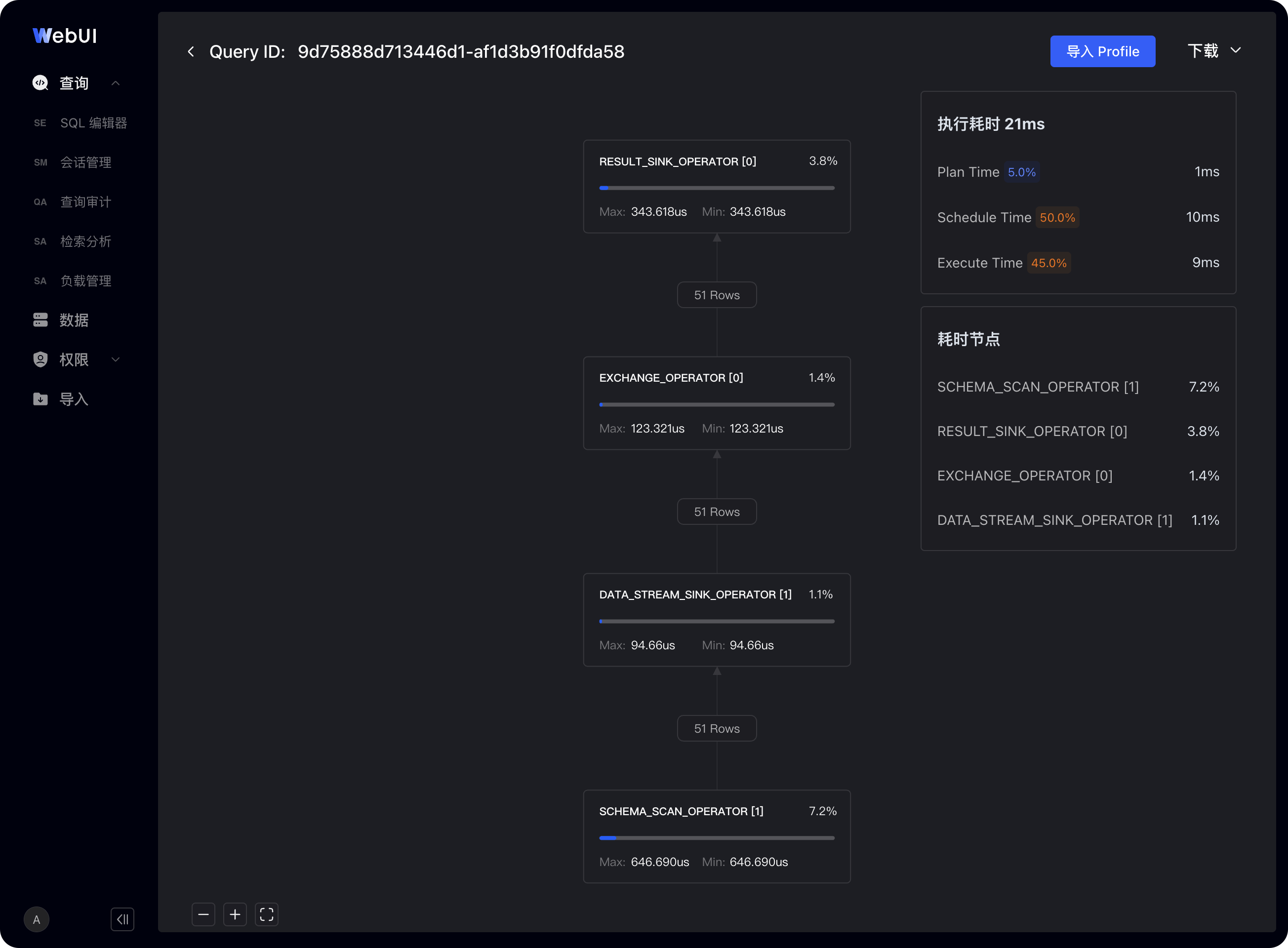This screenshot has width=1288, height=948.
Task: Click 51 Rows label below EXCHANGE_OPERATOR
Action: 717,512
